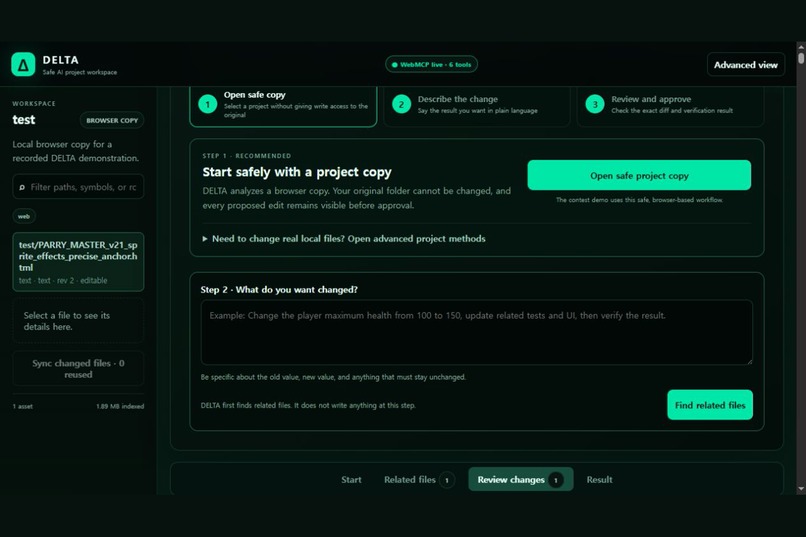Open the Related files tab
The image size is (806, 537).
(418, 479)
